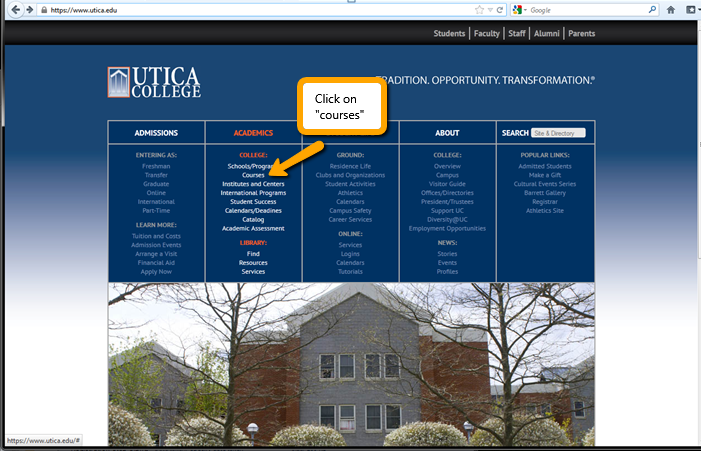701x451 pixels.
Task: Open Academic Assessment link
Action: (x=253, y=228)
